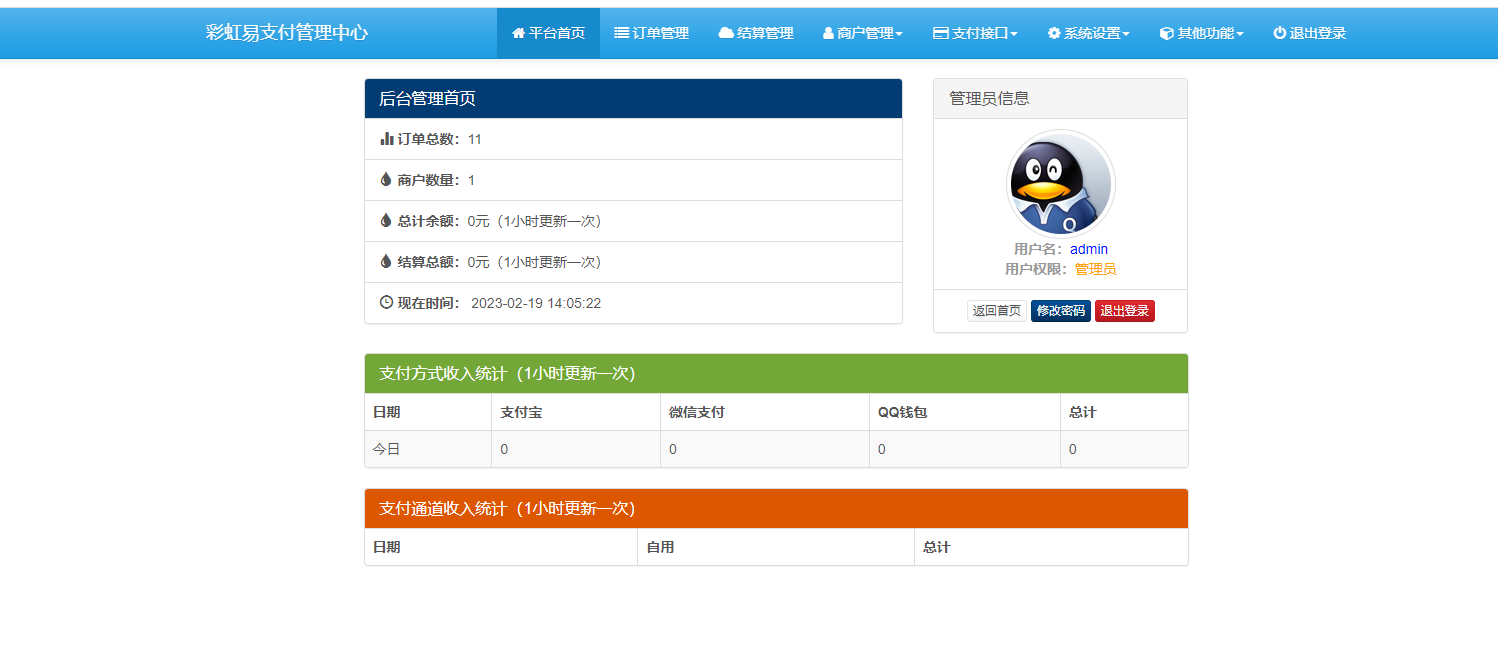Click the cloud icon beside 结算管理
The width and height of the screenshot is (1498, 667).
point(726,33)
